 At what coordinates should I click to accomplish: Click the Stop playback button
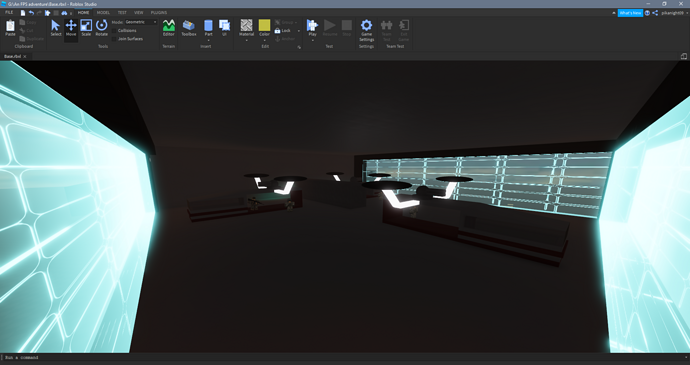347,25
